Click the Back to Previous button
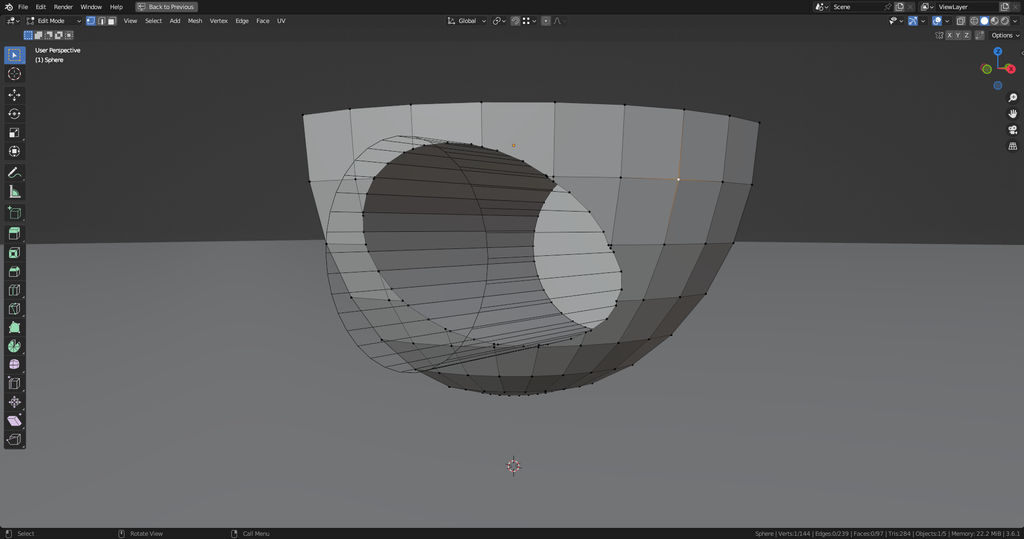The width and height of the screenshot is (1024, 539). tap(167, 7)
